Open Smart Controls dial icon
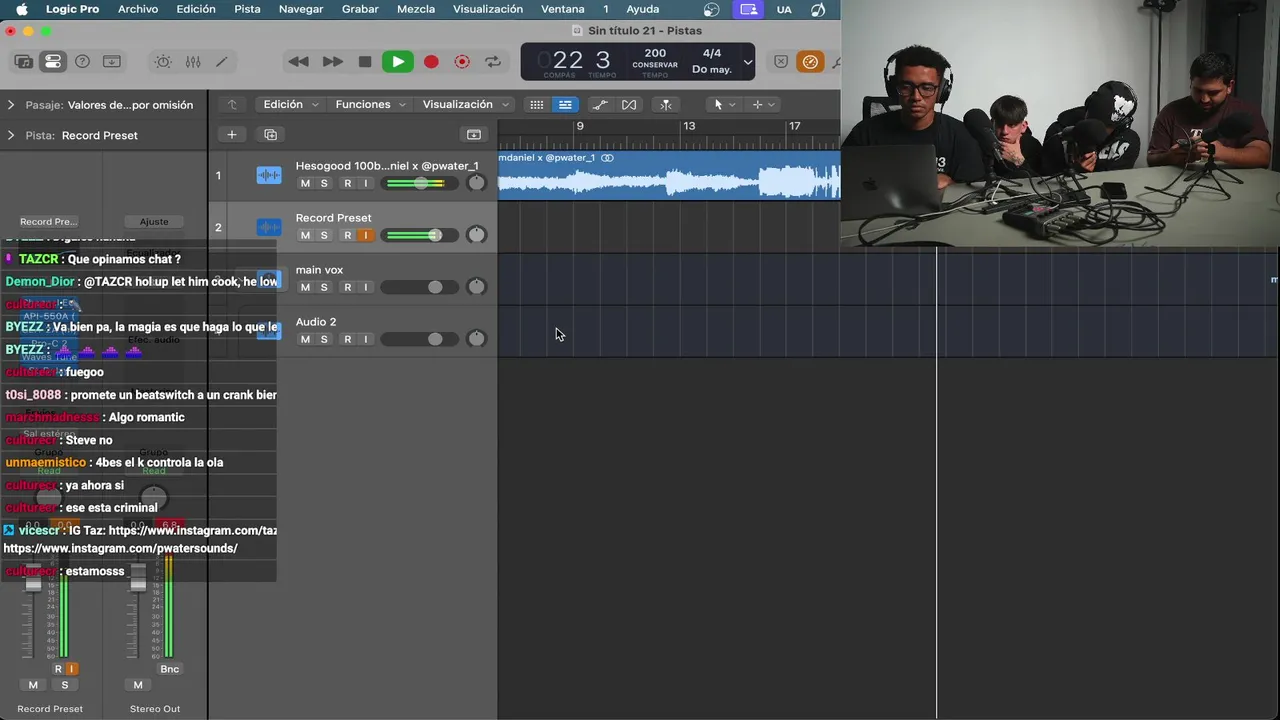Viewport: 1280px width, 720px height. tap(163, 62)
